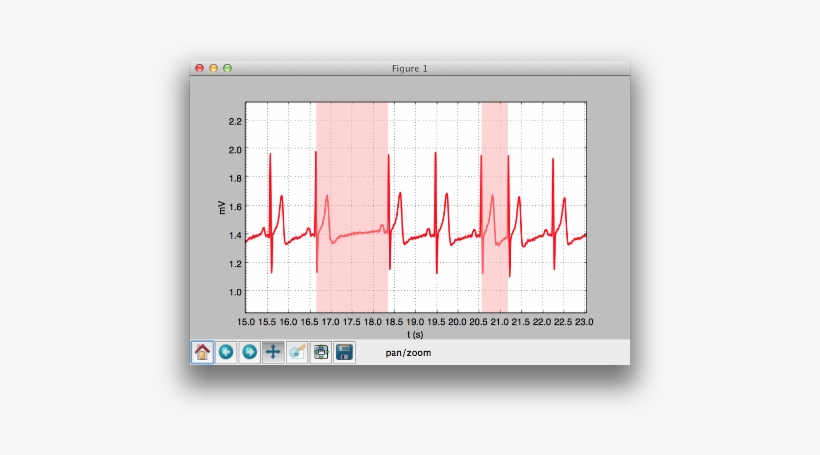Open the configure subplots tool
Image resolution: width=820 pixels, height=455 pixels.
pos(321,352)
